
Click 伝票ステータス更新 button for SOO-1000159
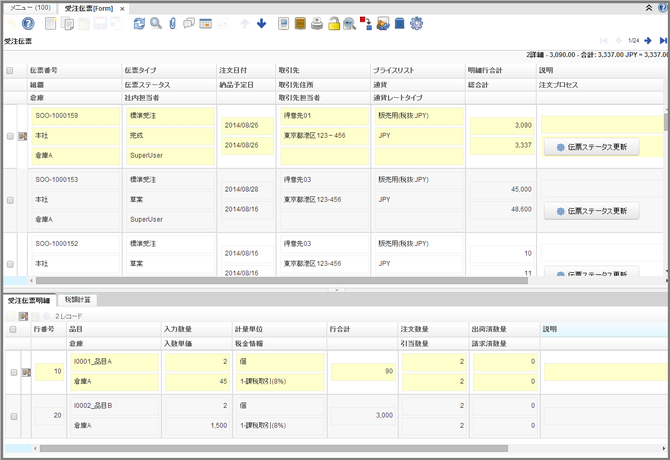click(591, 147)
